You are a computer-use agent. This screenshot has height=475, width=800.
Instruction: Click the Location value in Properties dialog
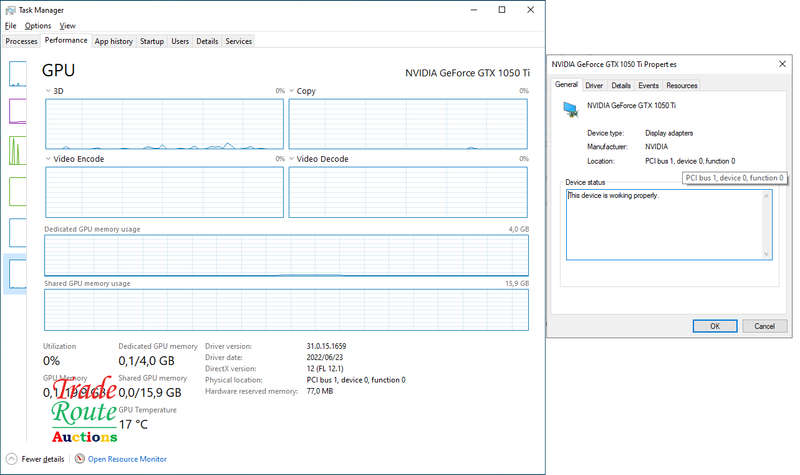click(x=690, y=161)
